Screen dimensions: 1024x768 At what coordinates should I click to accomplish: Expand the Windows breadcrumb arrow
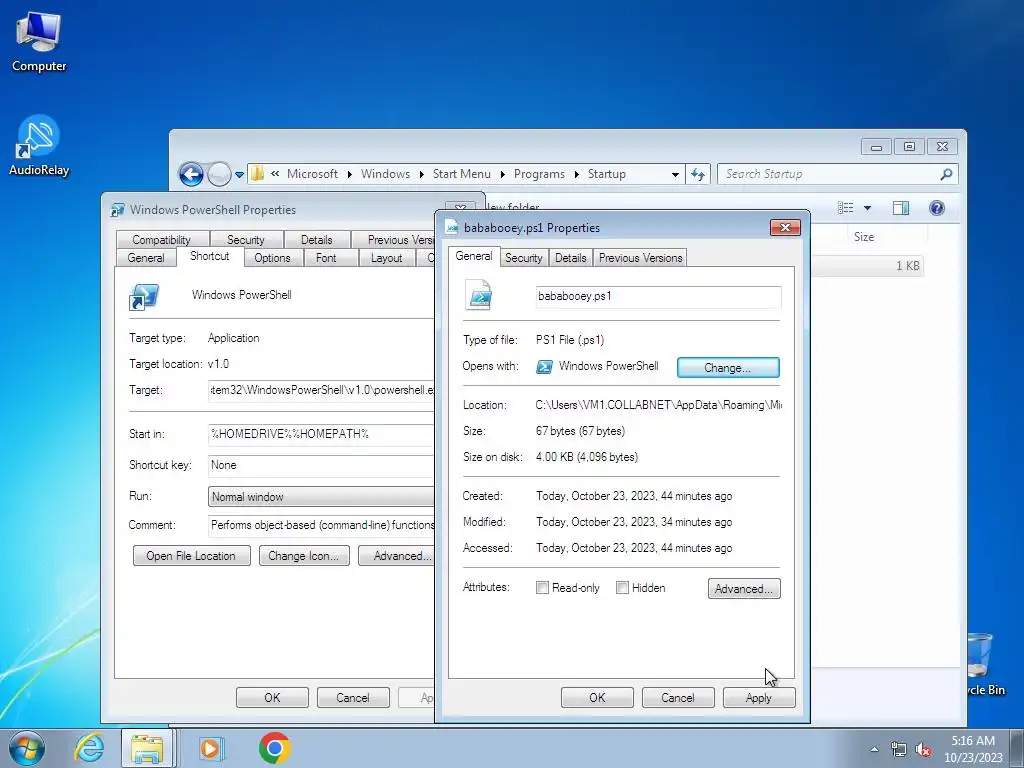click(422, 174)
